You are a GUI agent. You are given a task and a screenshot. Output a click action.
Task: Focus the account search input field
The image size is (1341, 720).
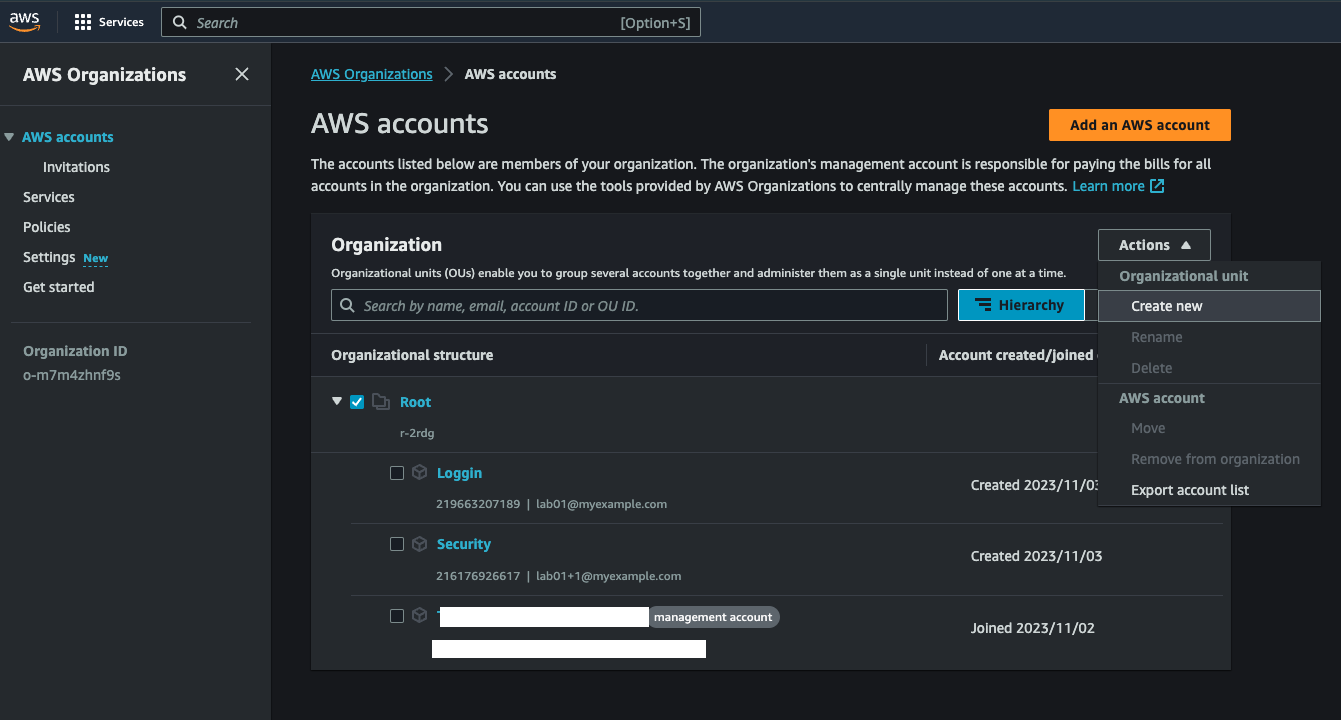(640, 305)
